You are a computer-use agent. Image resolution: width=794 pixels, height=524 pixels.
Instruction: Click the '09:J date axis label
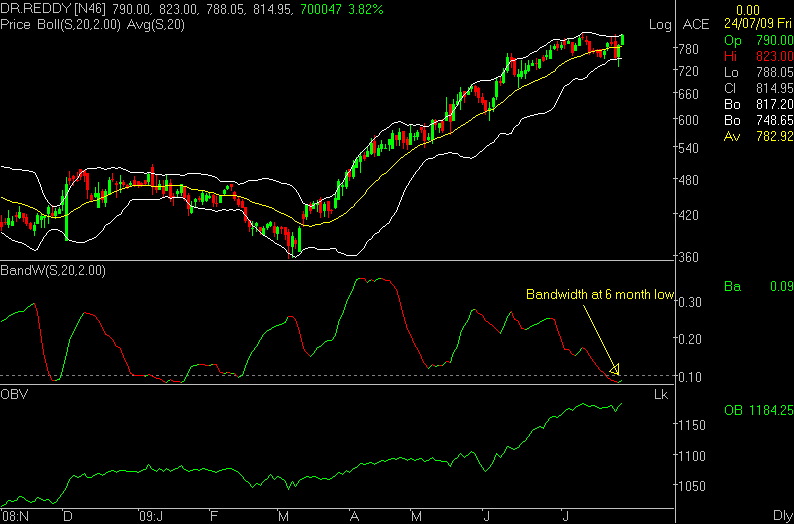coord(151,517)
